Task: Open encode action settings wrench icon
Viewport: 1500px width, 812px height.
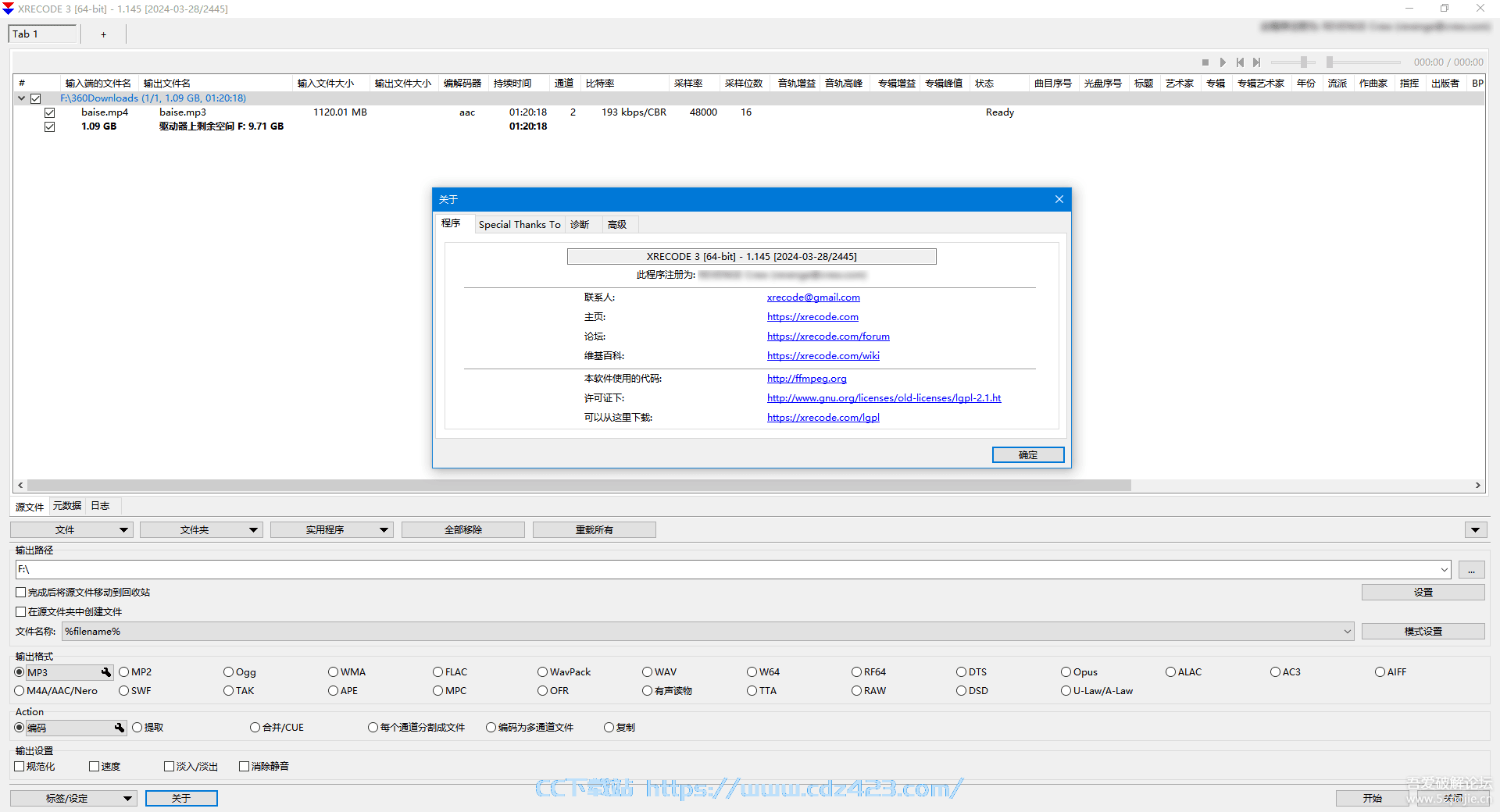Action: [x=120, y=728]
